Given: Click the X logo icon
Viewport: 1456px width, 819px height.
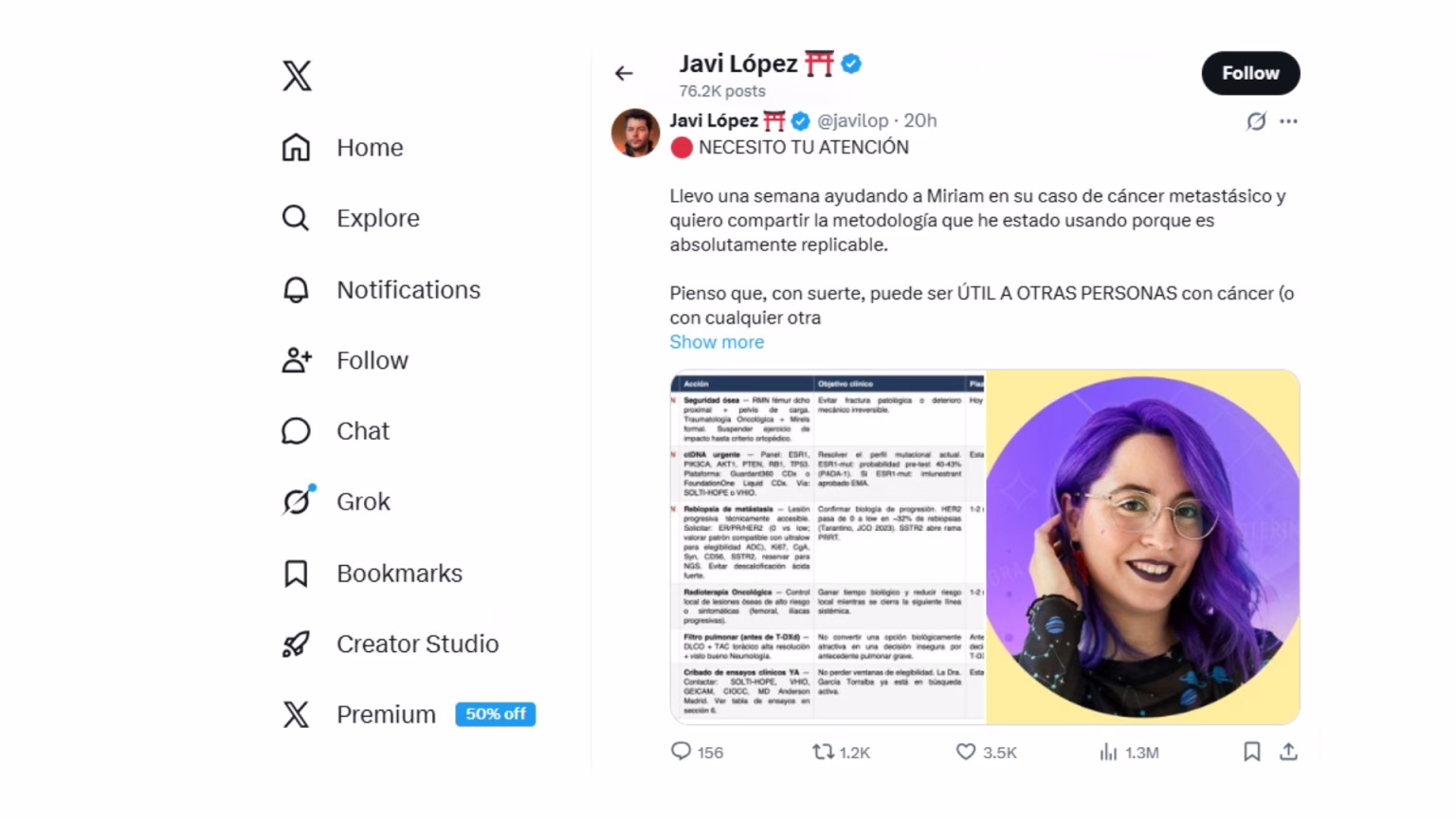Looking at the screenshot, I should tap(297, 76).
